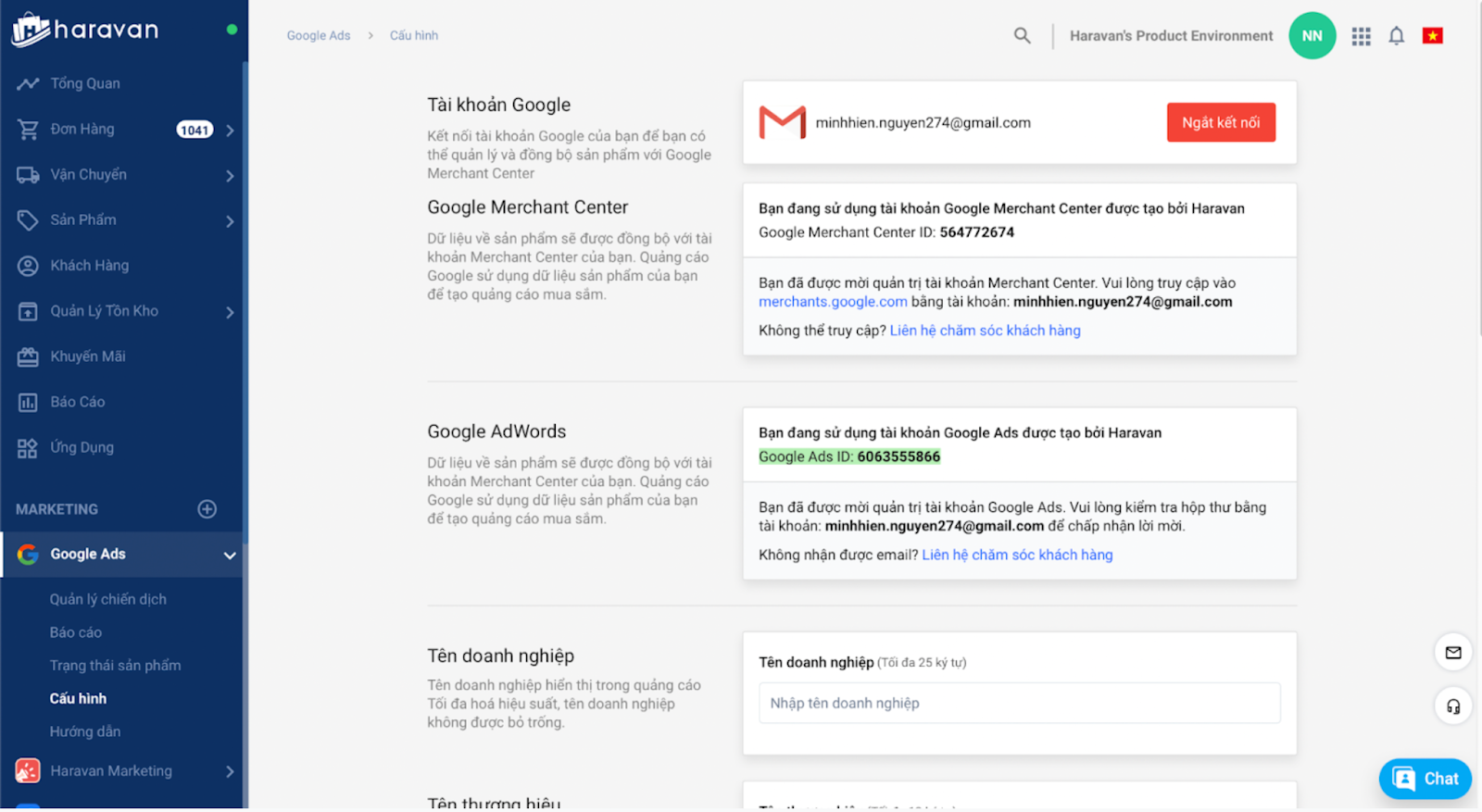Image resolution: width=1482 pixels, height=812 pixels.
Task: Collapse the Google Ads menu section
Action: tap(229, 556)
